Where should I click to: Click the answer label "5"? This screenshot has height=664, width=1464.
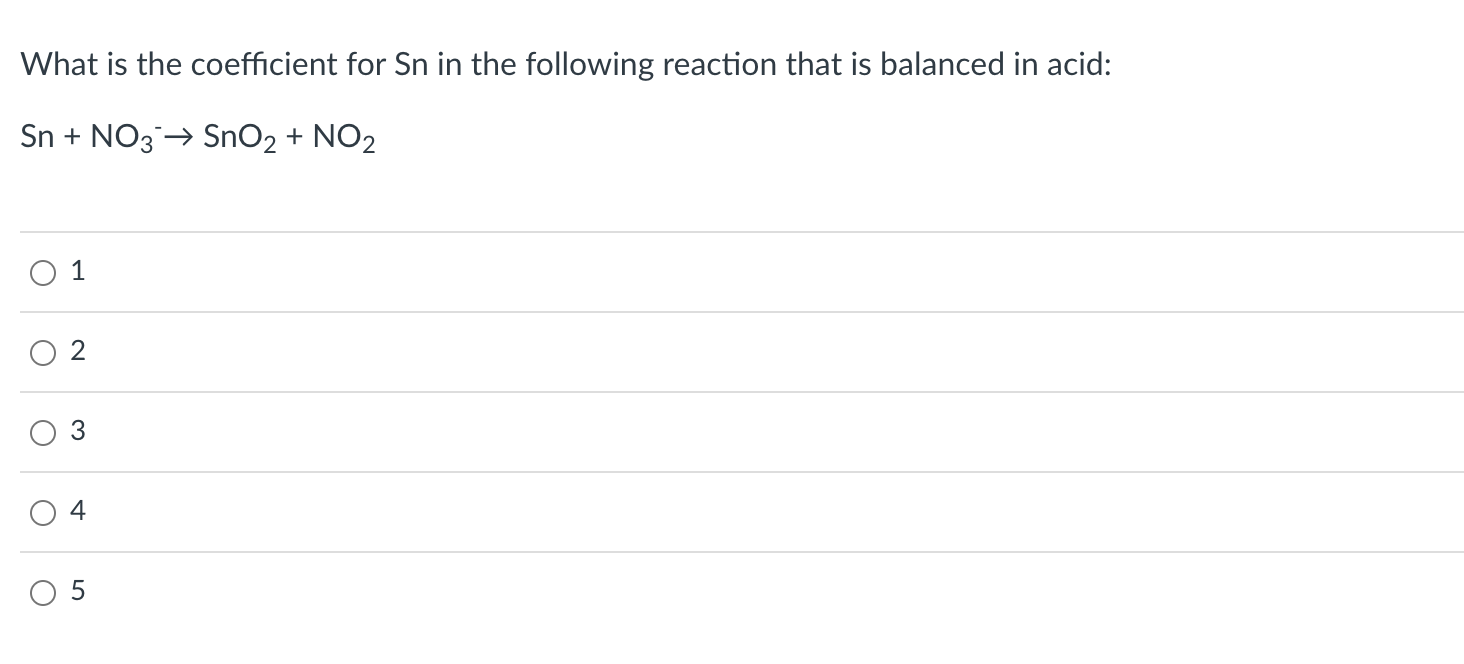pyautogui.click(x=77, y=591)
